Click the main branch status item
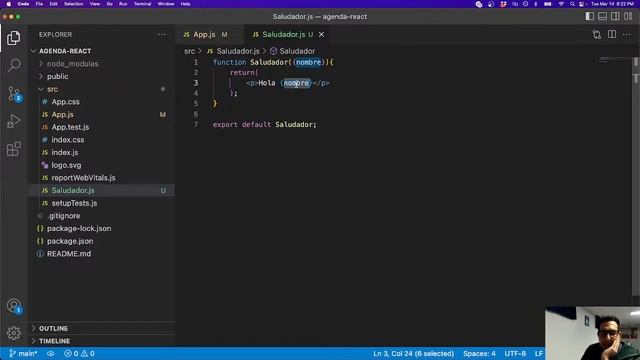 (x=23, y=353)
